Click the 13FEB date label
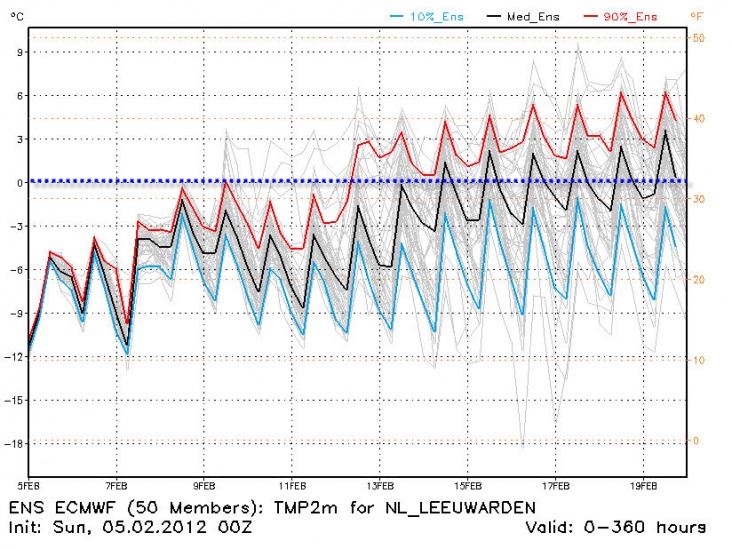Viewport: 732px width, 549px height. tap(380, 486)
